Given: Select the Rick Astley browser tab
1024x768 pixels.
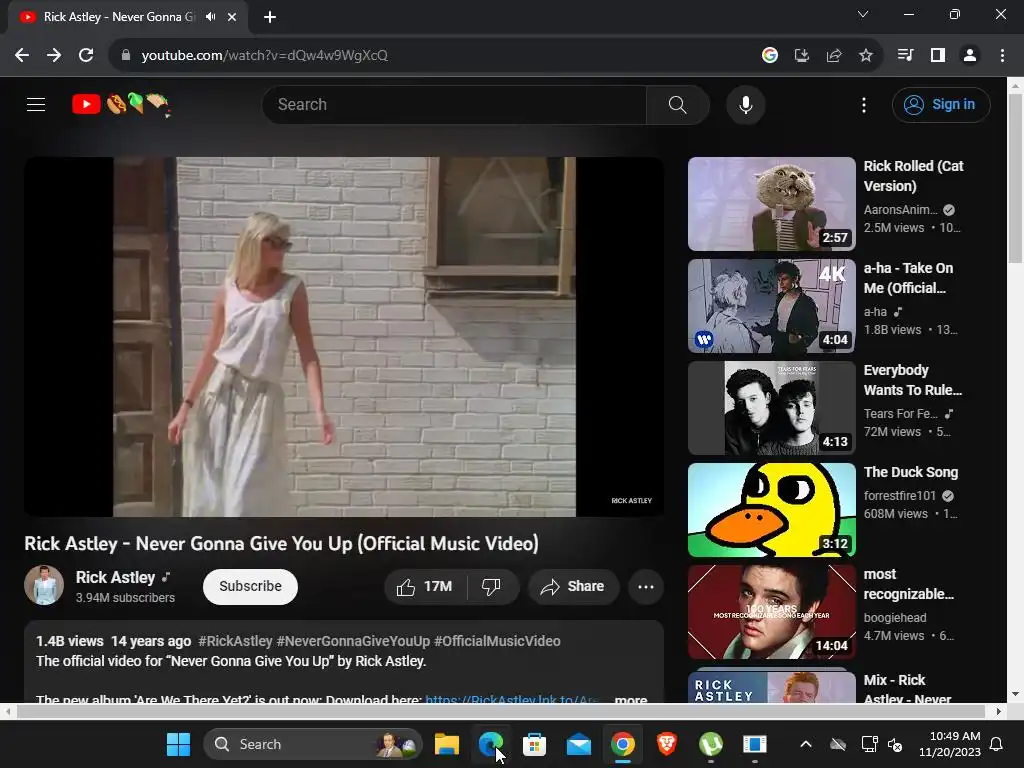Looking at the screenshot, I should 128,17.
